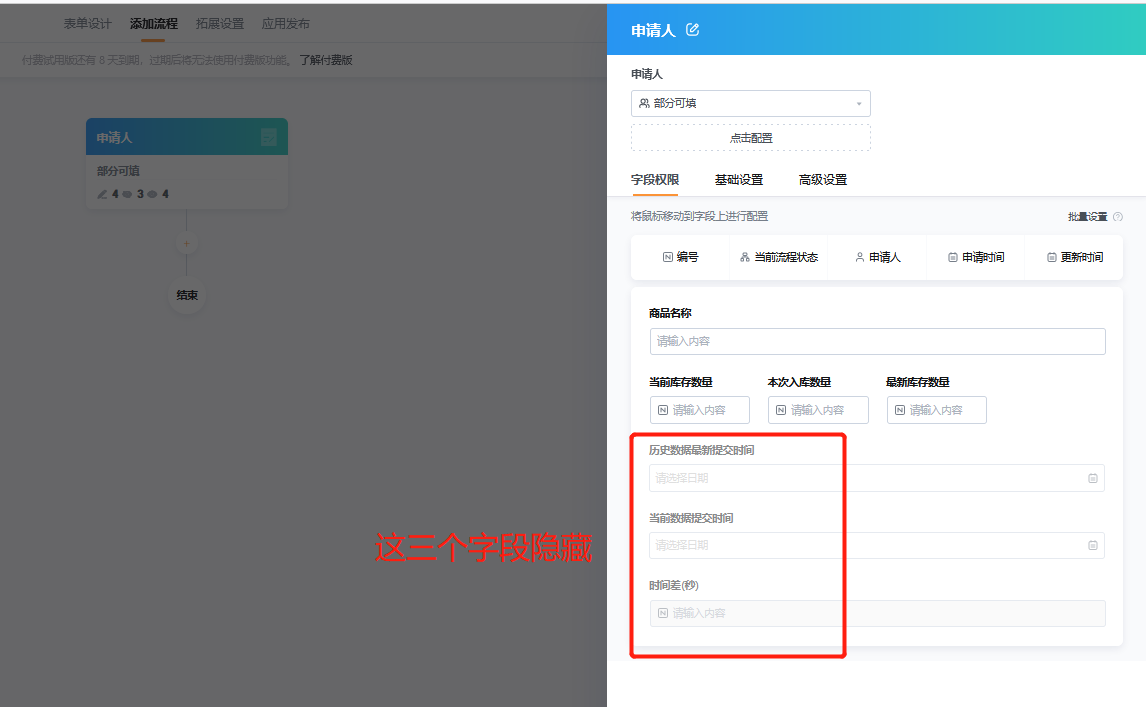Click the 历史数据最新提交时间 field label

702,450
